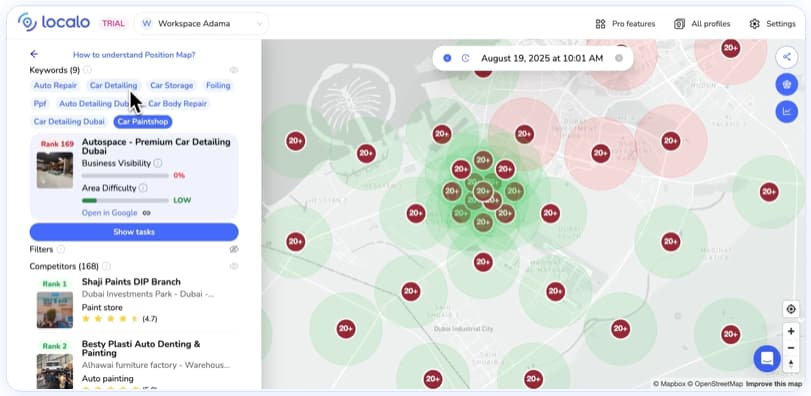Zoom out the map
Viewport: 811px width, 396px height.
pos(791,348)
